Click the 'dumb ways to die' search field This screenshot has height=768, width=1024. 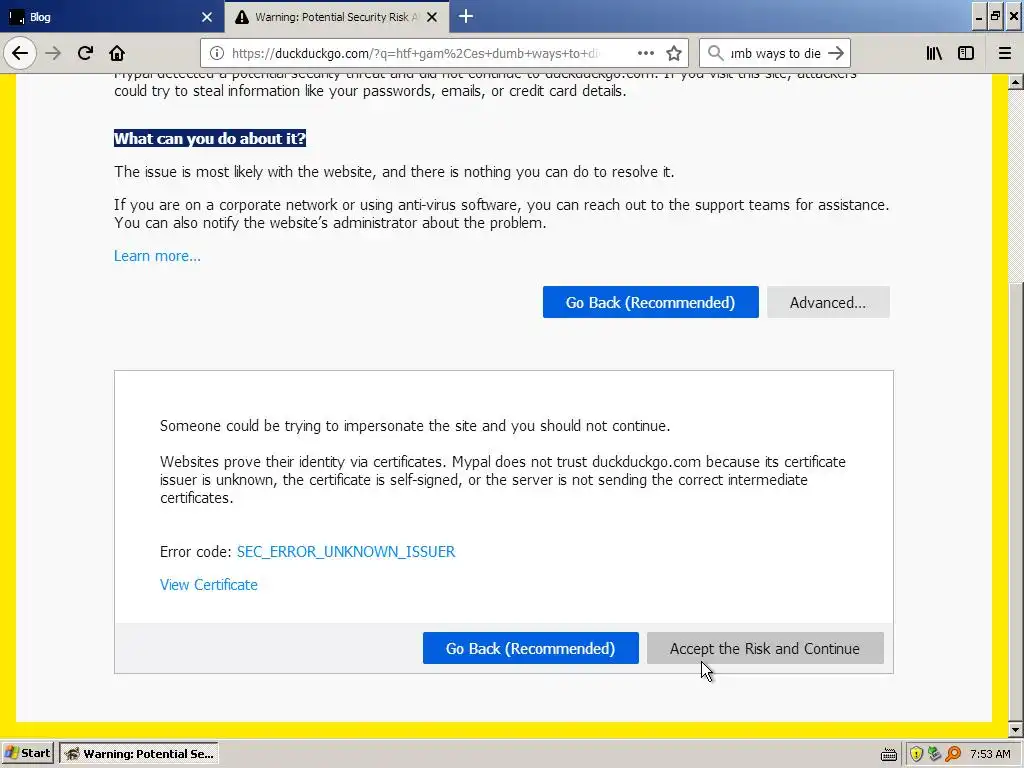(775, 53)
